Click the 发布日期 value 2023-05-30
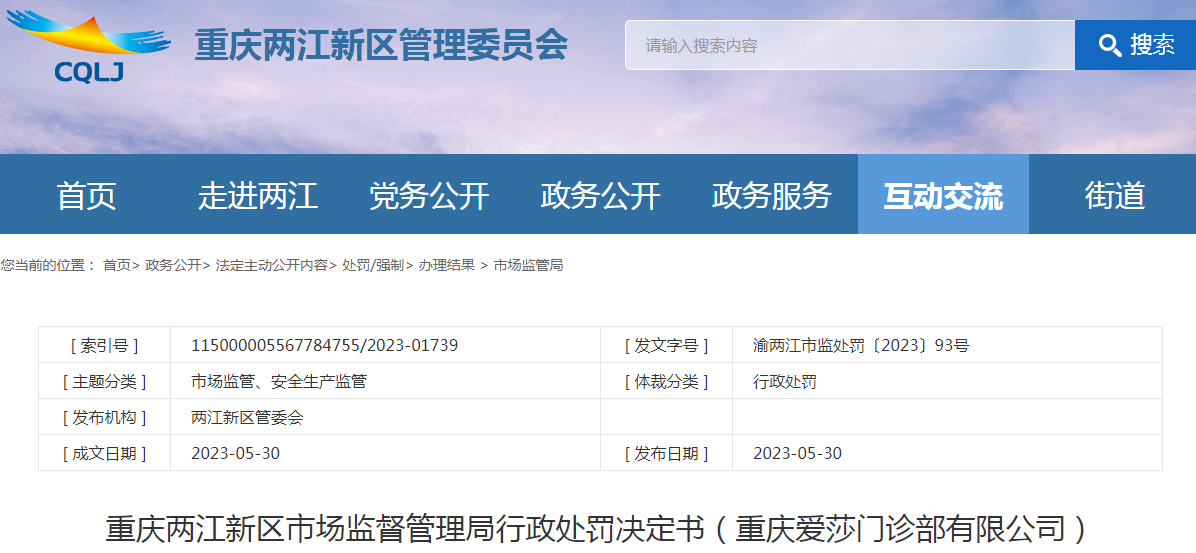This screenshot has height=553, width=1196. click(798, 453)
